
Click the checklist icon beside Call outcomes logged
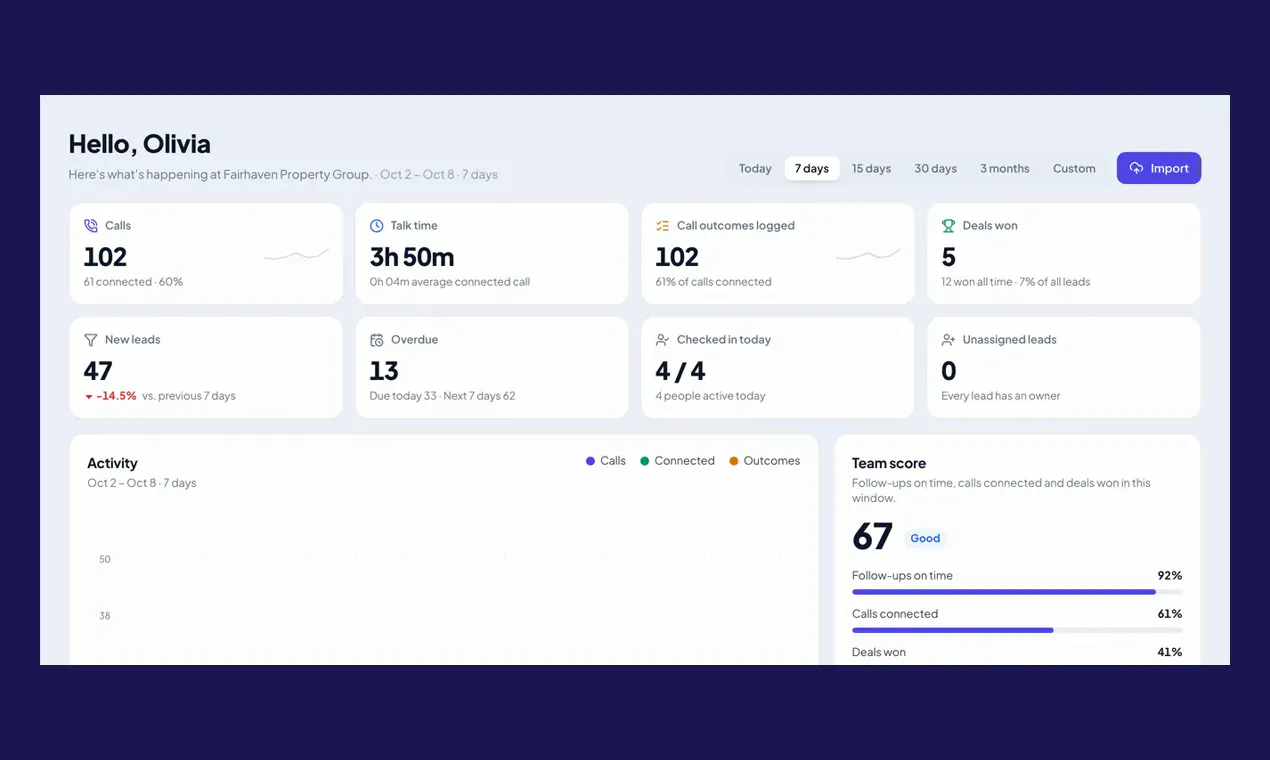coord(663,226)
